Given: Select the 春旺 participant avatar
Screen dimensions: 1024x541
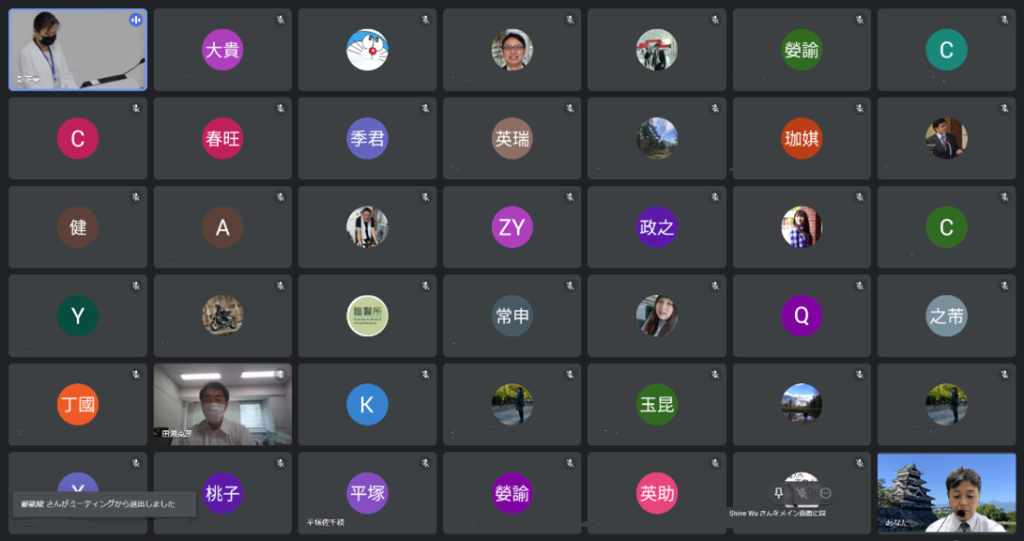Looking at the screenshot, I should click(x=223, y=139).
